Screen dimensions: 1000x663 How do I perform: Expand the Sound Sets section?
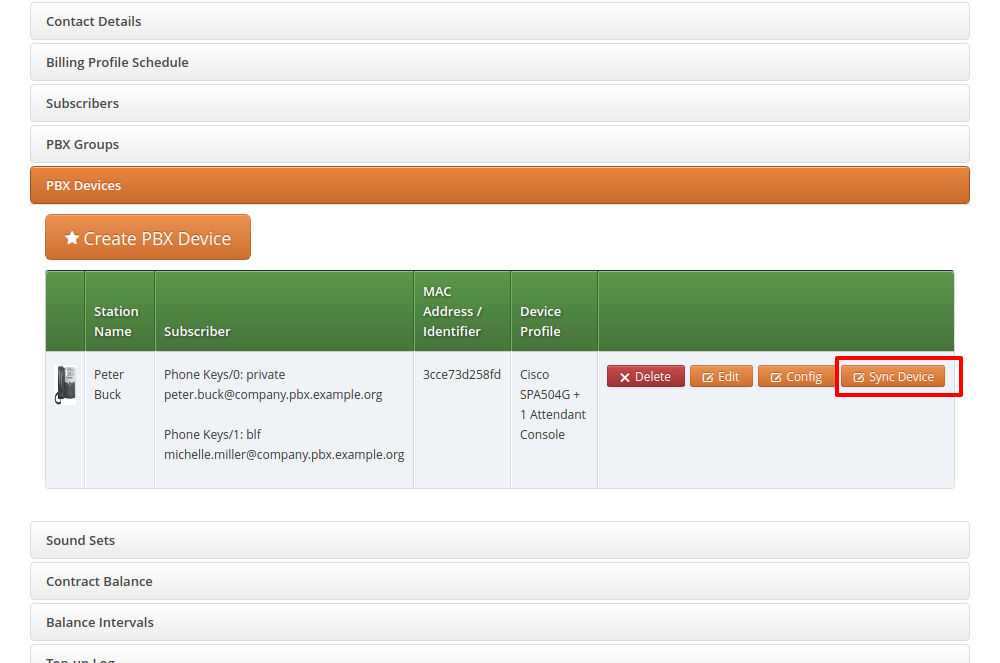tap(80, 540)
